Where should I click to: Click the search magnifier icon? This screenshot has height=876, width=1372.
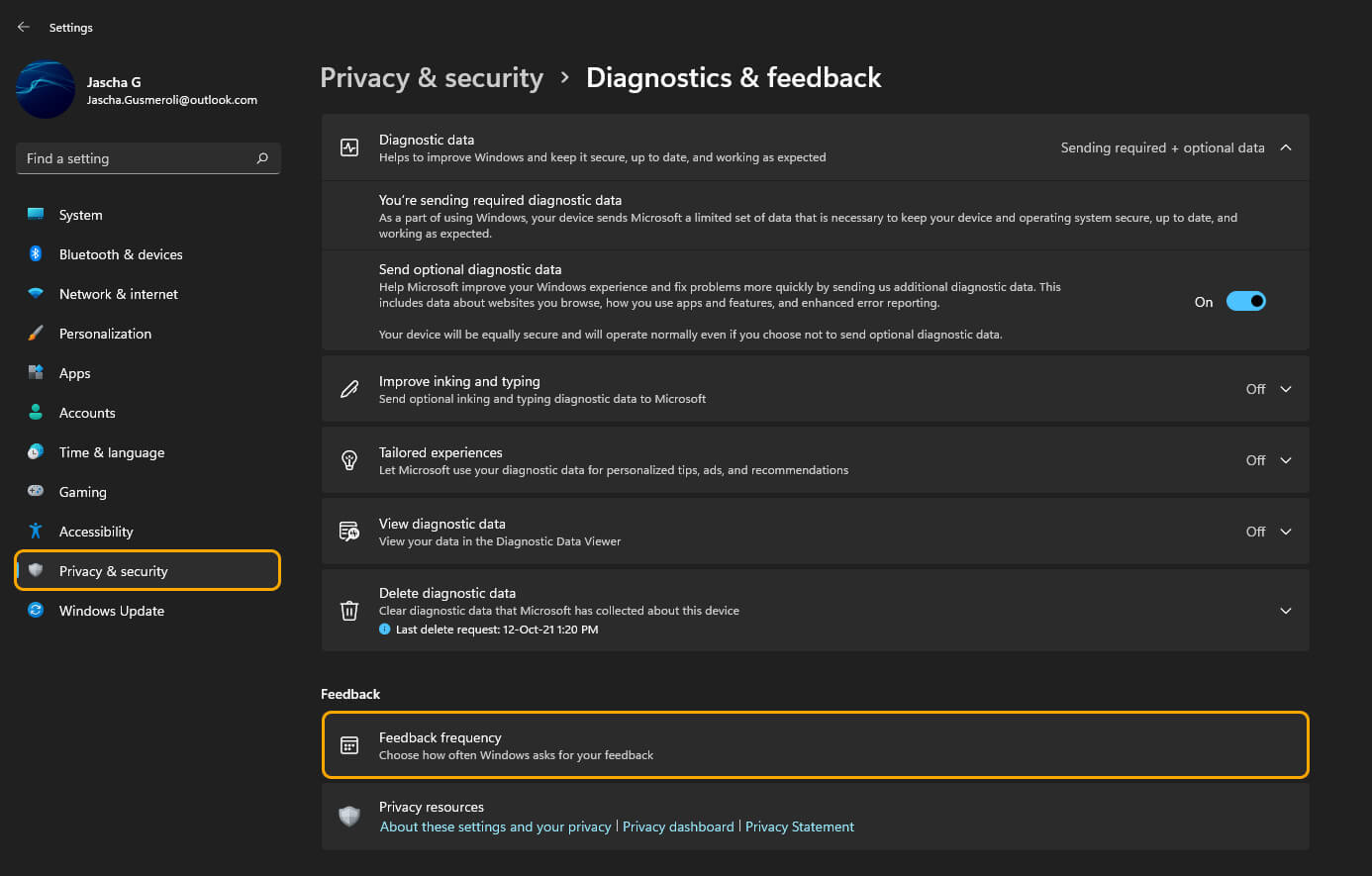(262, 158)
